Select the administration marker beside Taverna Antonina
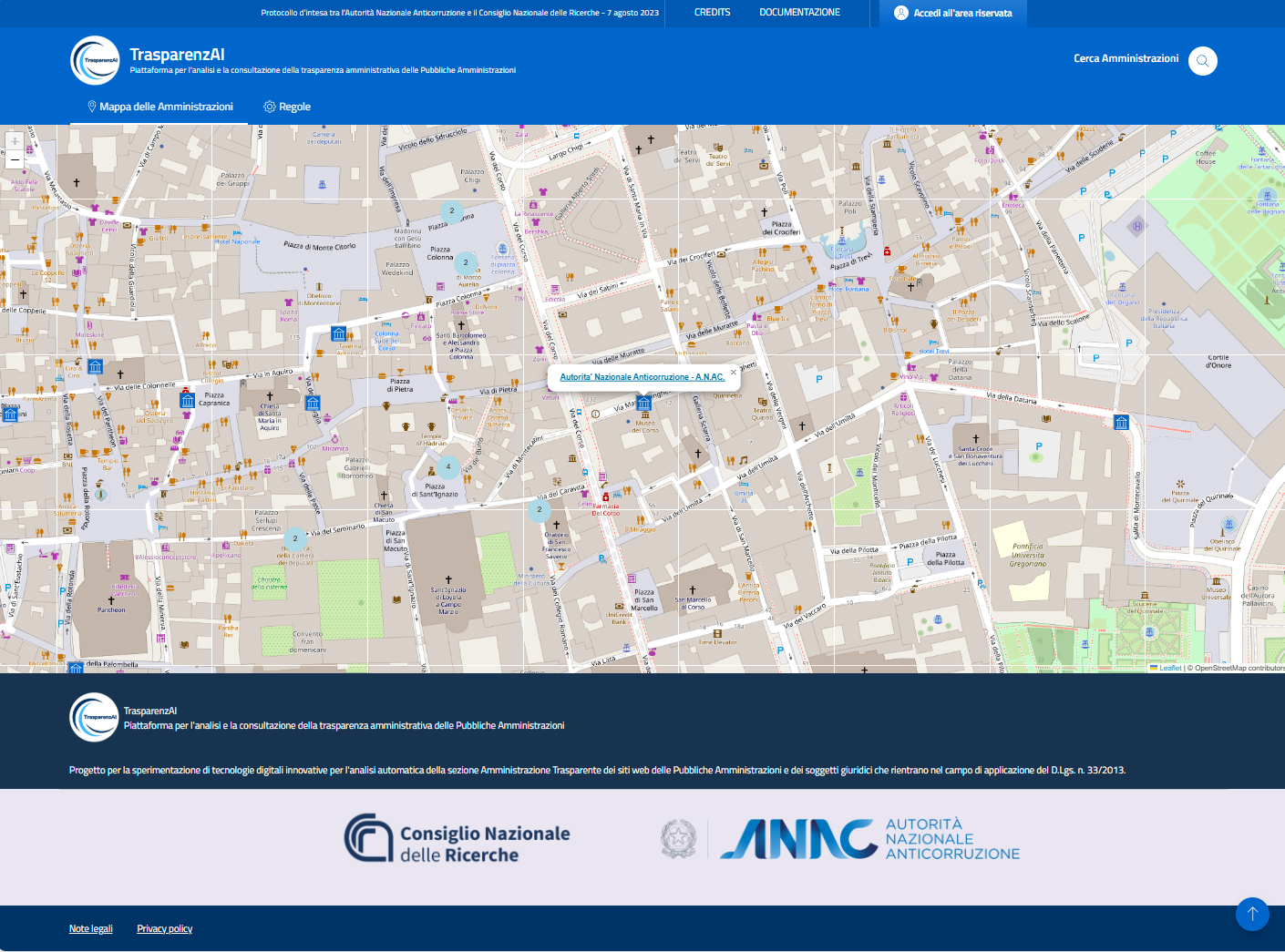Image resolution: width=1285 pixels, height=952 pixels. click(339, 333)
